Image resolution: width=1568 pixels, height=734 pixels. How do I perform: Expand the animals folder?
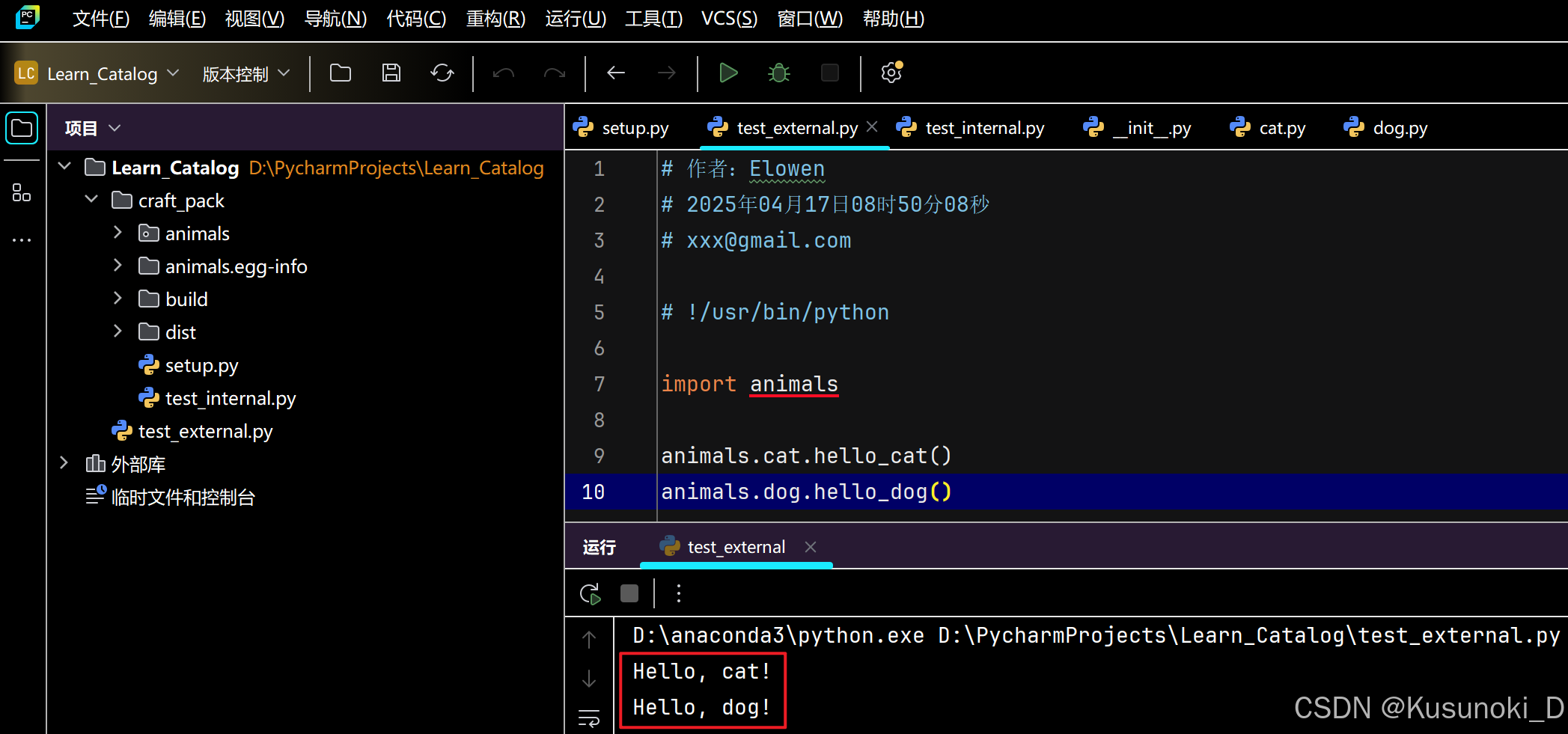[x=117, y=233]
